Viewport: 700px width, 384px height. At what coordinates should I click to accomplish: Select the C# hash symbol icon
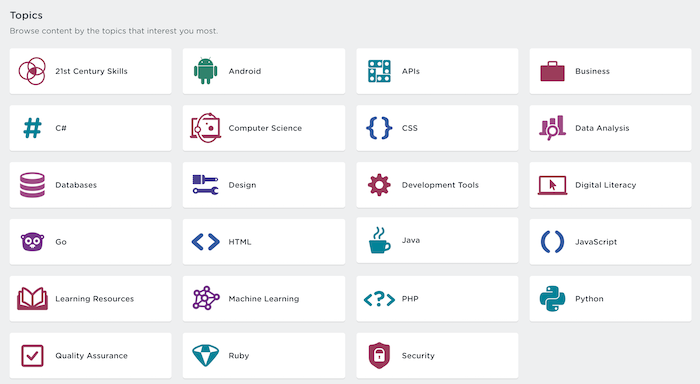(32, 128)
